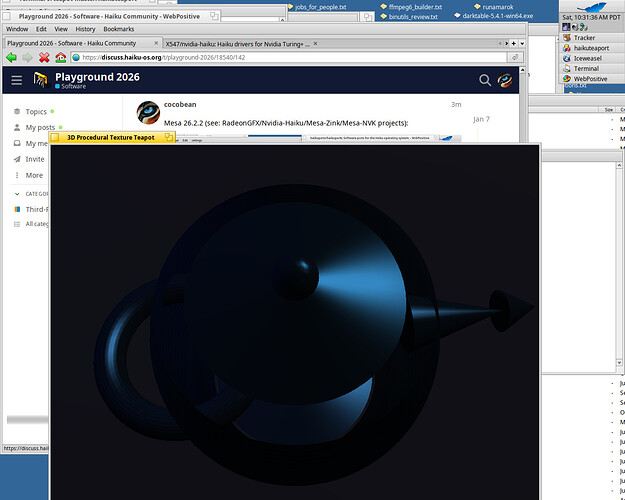Viewport: 625px width, 500px height.
Task: Open the Discourse hamburger sidebar menu
Action: (x=17, y=80)
